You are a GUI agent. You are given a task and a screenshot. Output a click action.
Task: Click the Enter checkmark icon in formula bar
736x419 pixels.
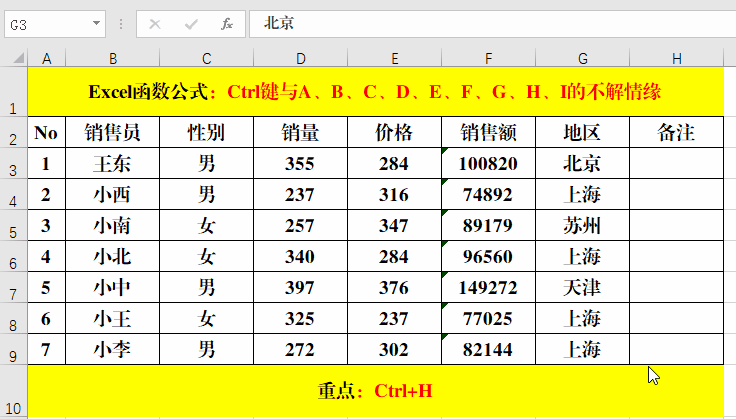tap(191, 24)
